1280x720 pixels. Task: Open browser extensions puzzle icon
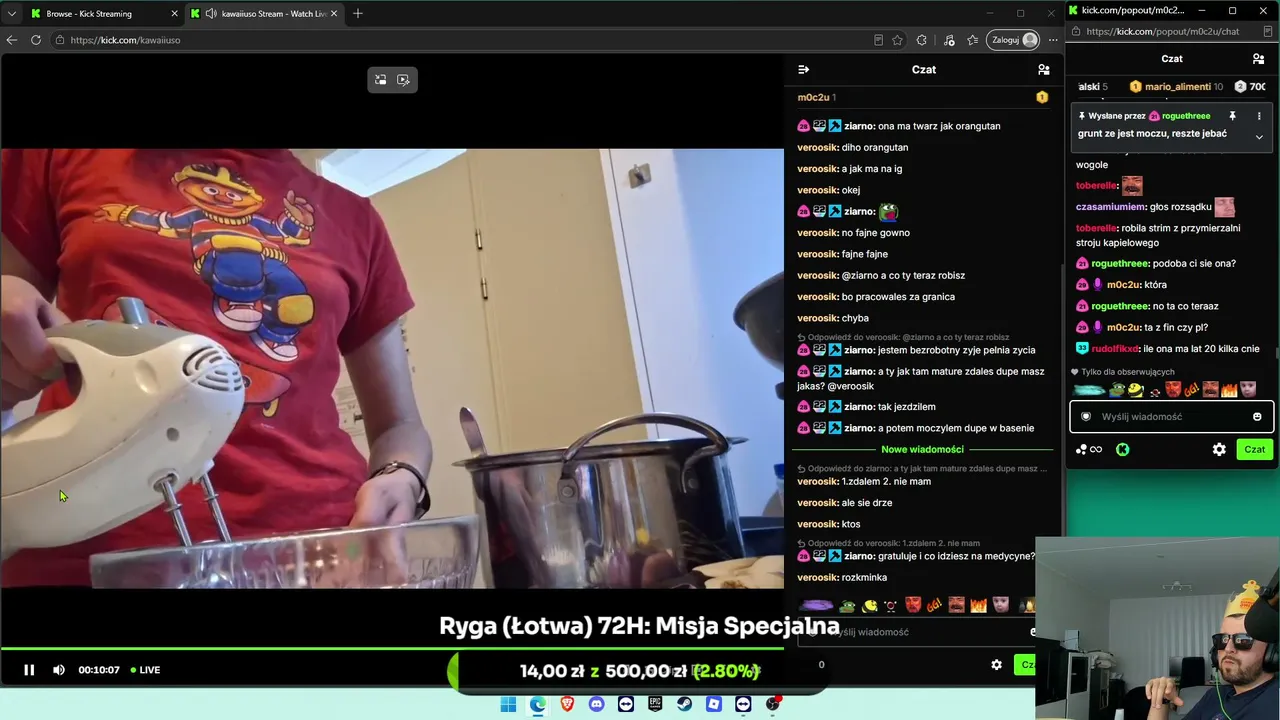pyautogui.click(x=922, y=40)
